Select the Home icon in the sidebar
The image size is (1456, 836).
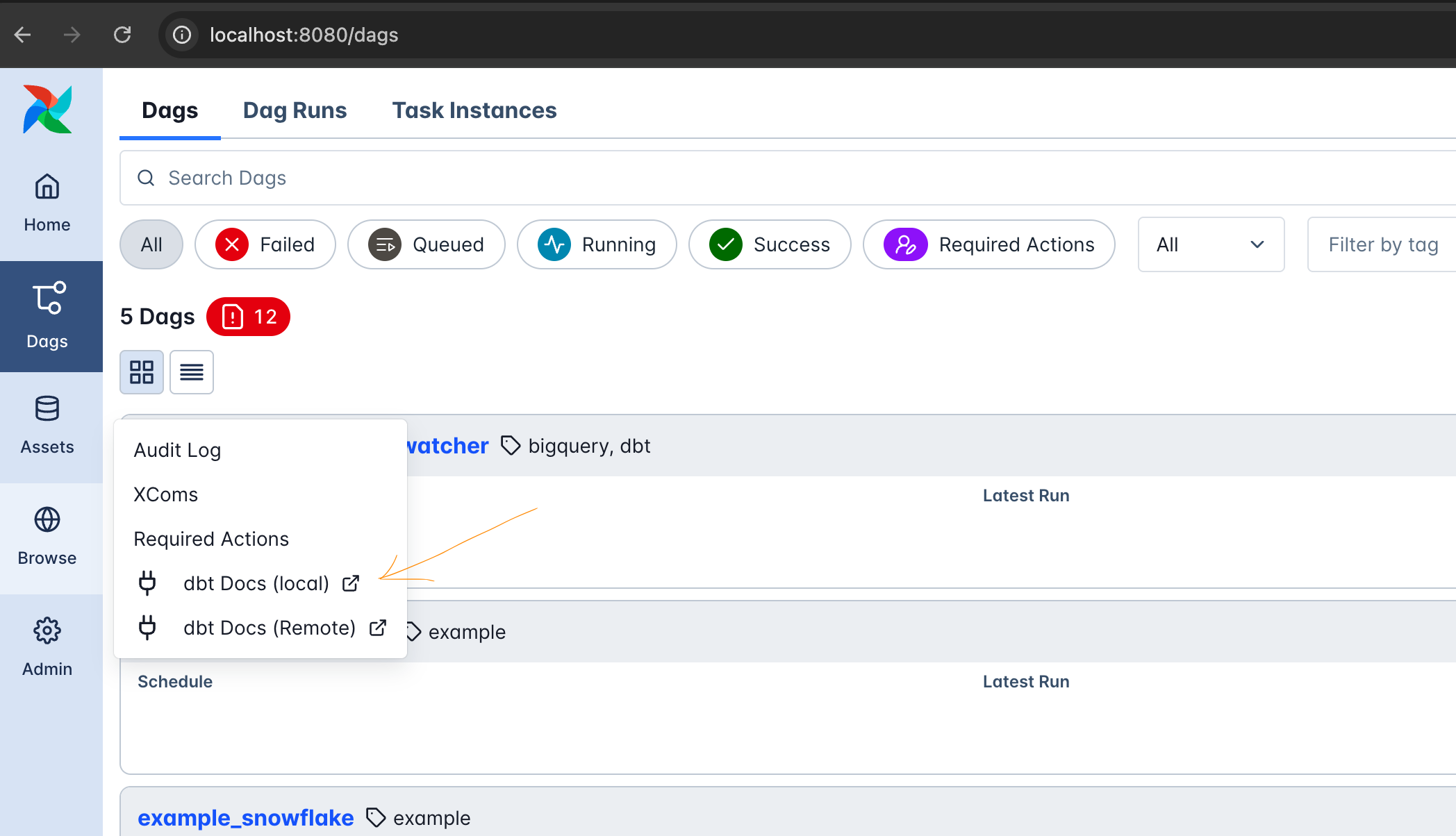tap(47, 201)
